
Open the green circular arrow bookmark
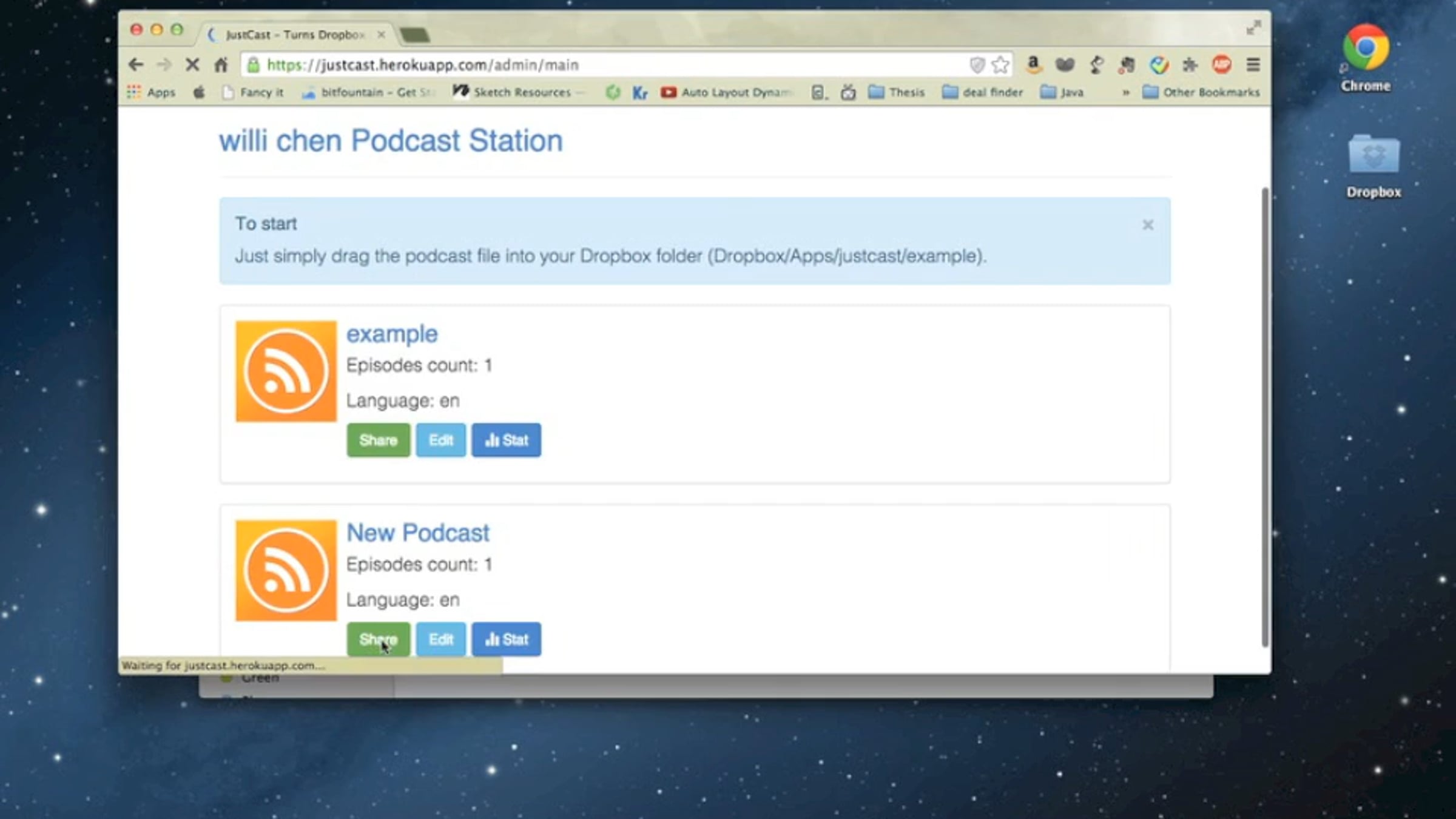point(613,92)
